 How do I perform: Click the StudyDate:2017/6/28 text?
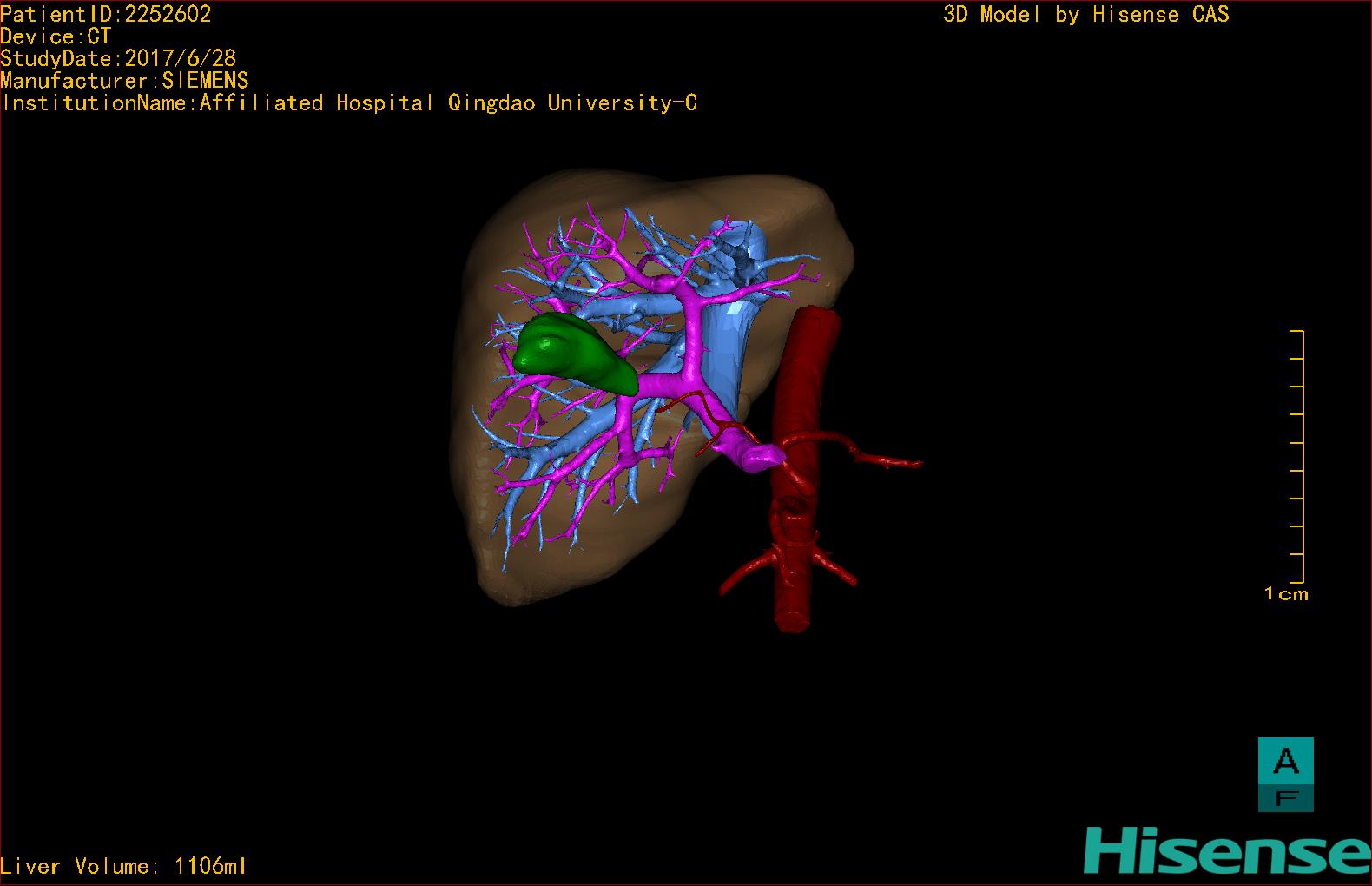coord(118,58)
